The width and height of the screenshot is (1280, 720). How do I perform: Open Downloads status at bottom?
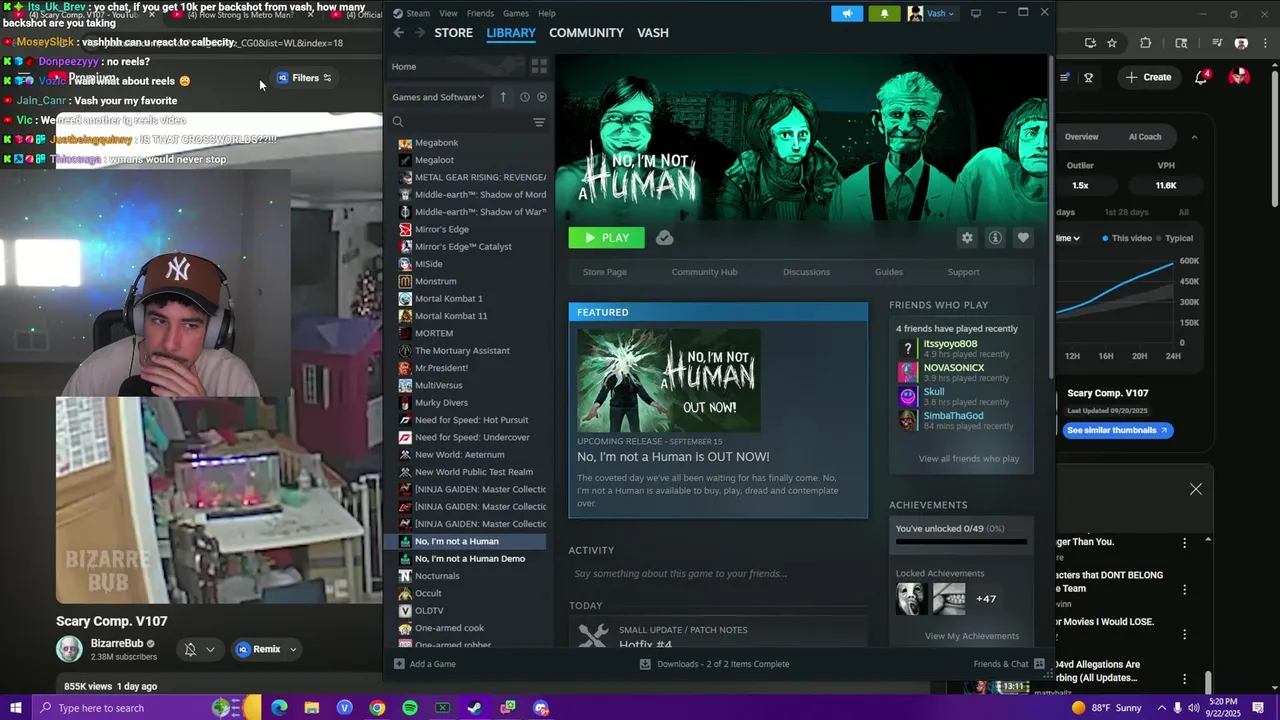715,664
